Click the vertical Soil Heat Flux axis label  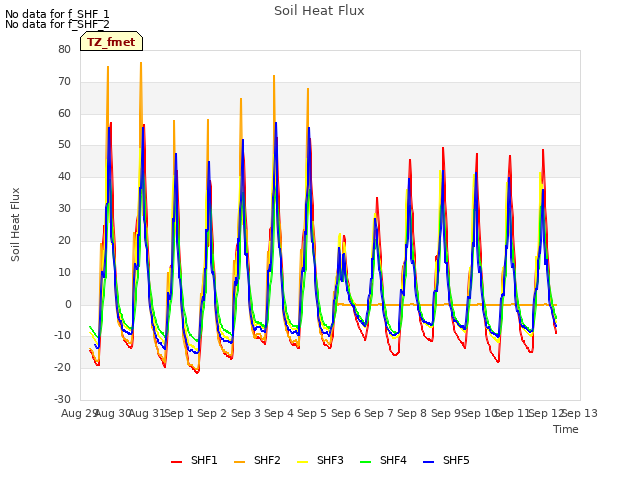click(15, 224)
